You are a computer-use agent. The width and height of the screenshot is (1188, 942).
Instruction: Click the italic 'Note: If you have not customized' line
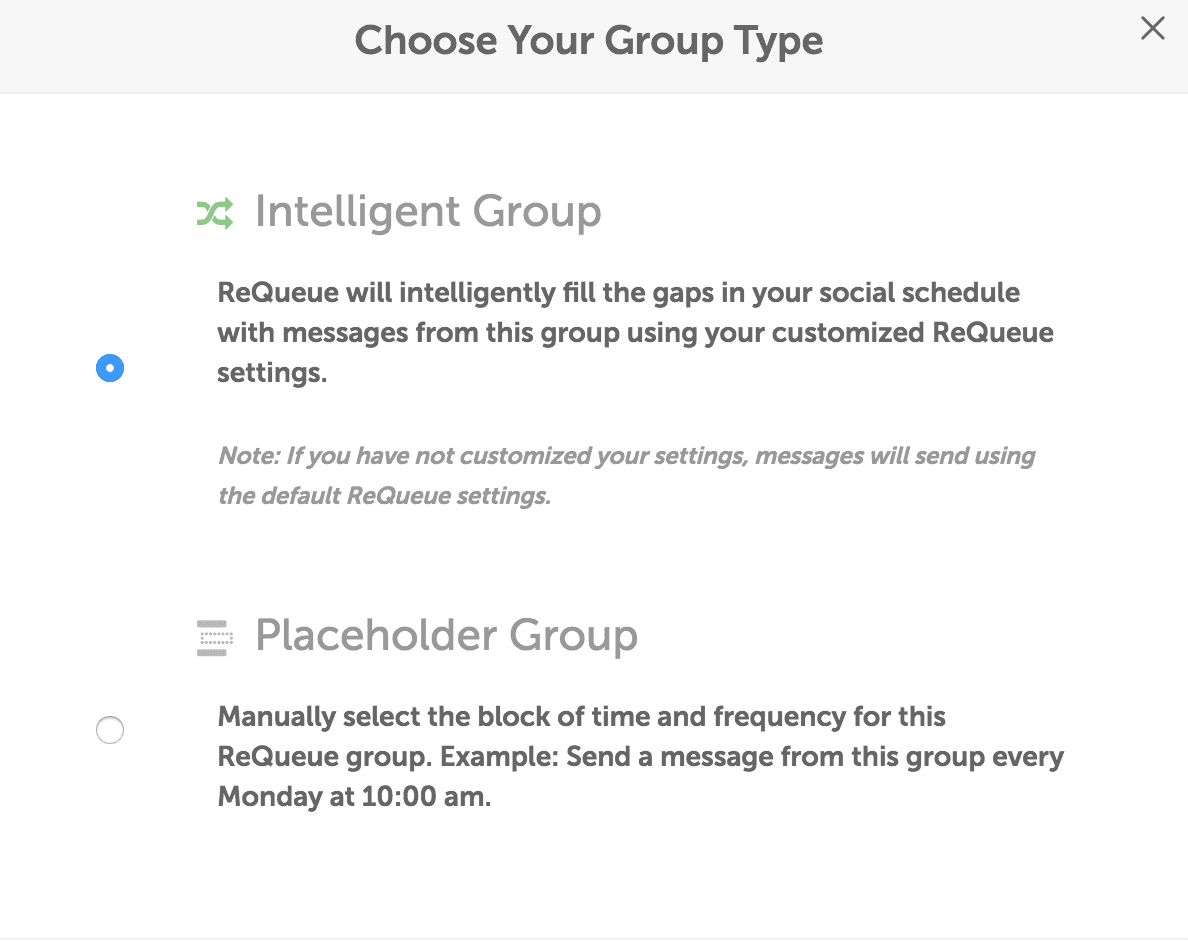(627, 455)
